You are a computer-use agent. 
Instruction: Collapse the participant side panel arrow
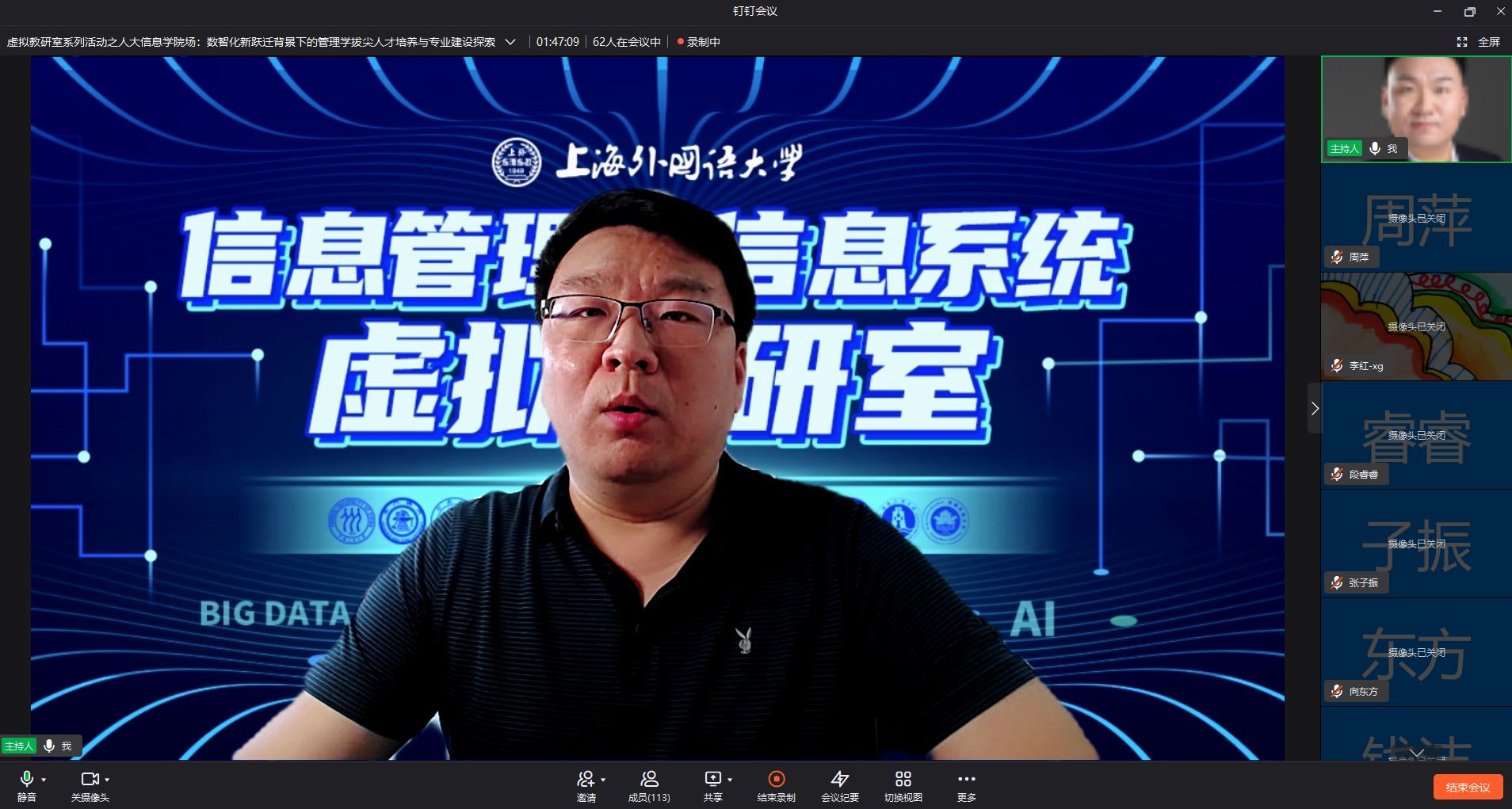tap(1314, 408)
